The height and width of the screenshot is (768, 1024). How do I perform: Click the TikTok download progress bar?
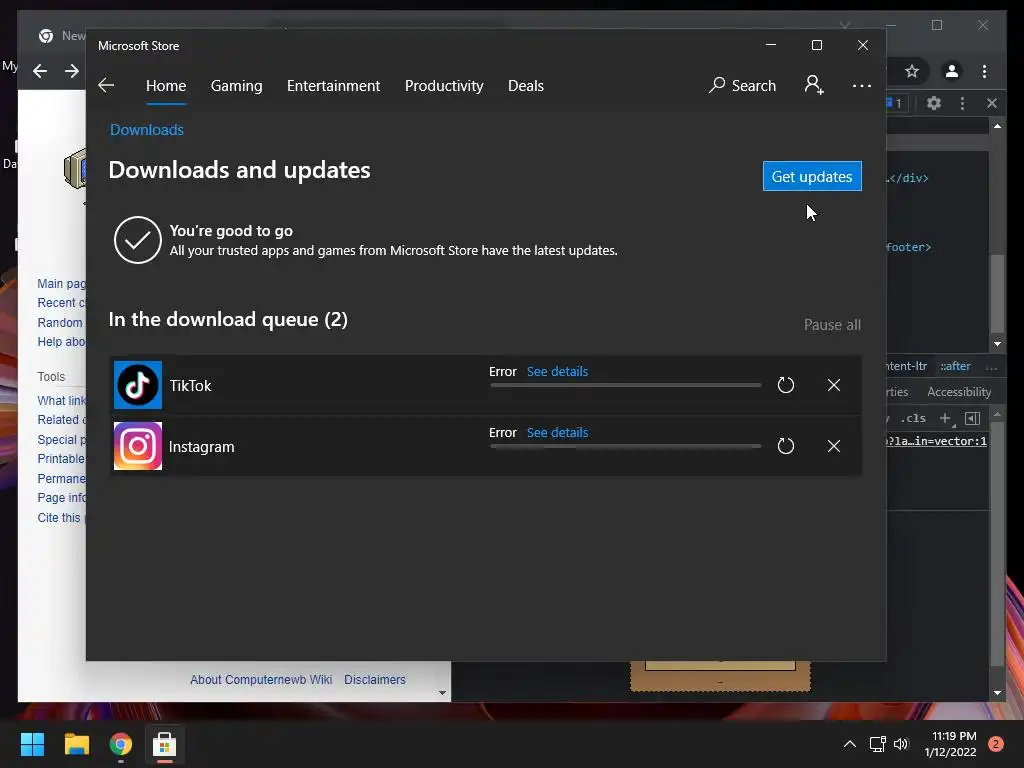click(626, 385)
